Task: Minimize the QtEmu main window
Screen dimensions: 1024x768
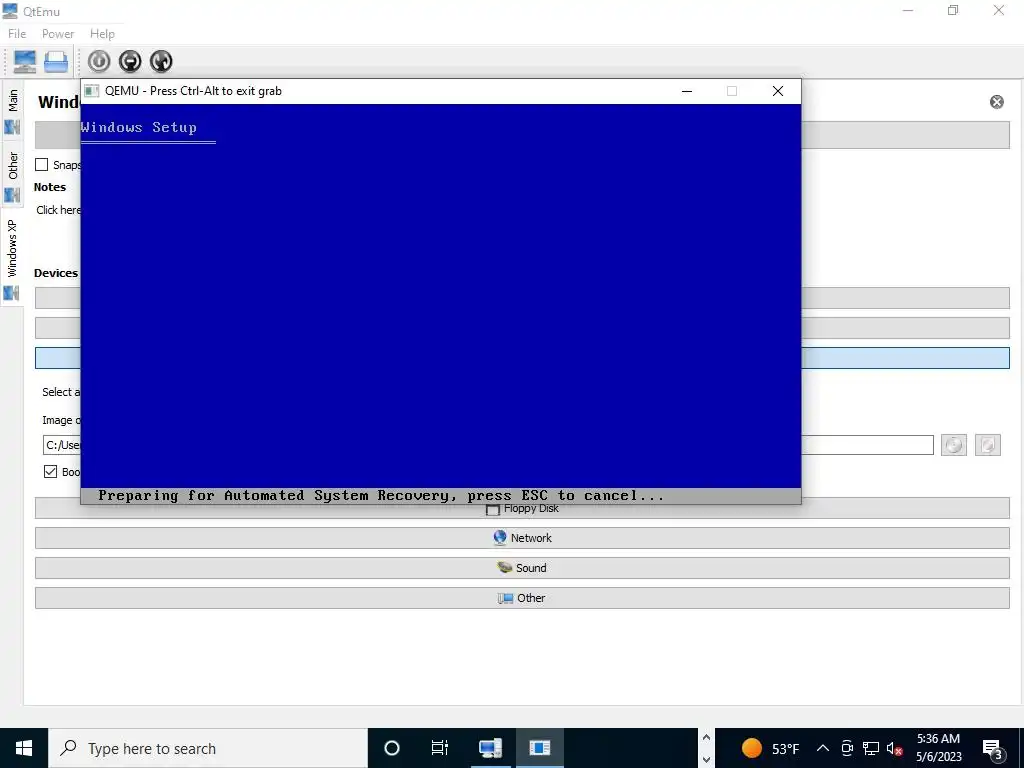Action: click(x=908, y=10)
